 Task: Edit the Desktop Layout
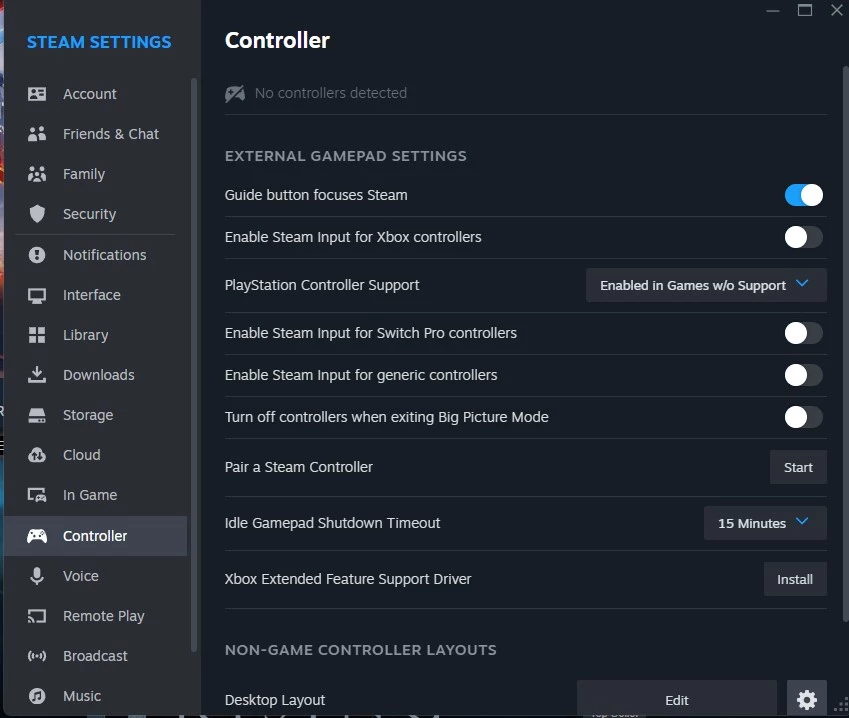tap(677, 700)
